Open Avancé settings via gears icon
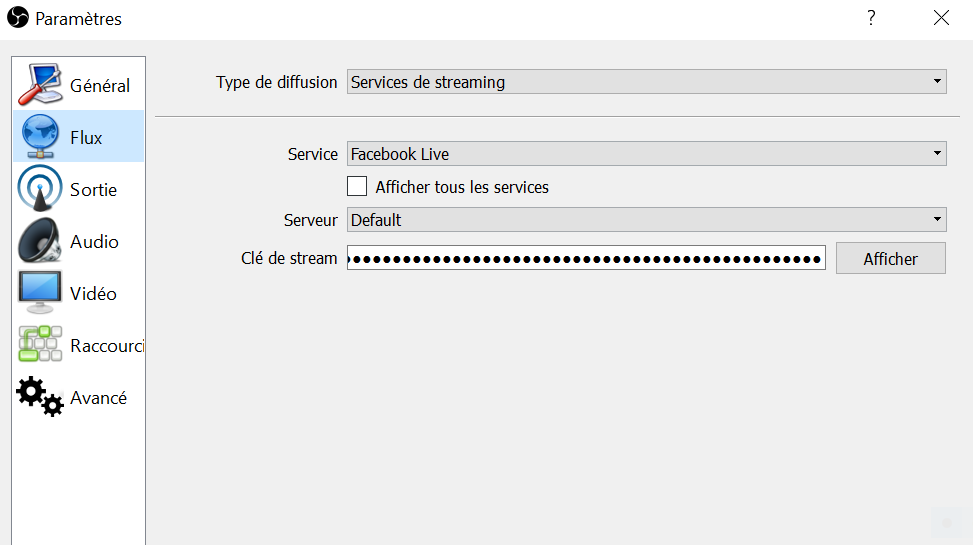The height and width of the screenshot is (545, 973). point(40,397)
